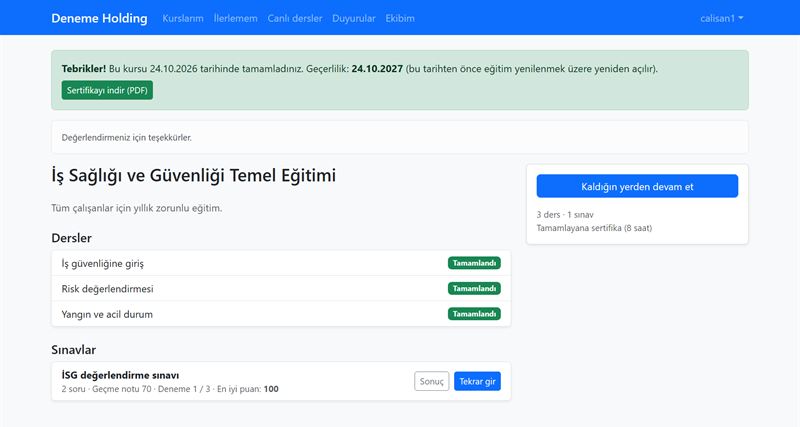Screen dimensions: 800x427
Task: Click the Dersler section heading
Action: [71, 238]
